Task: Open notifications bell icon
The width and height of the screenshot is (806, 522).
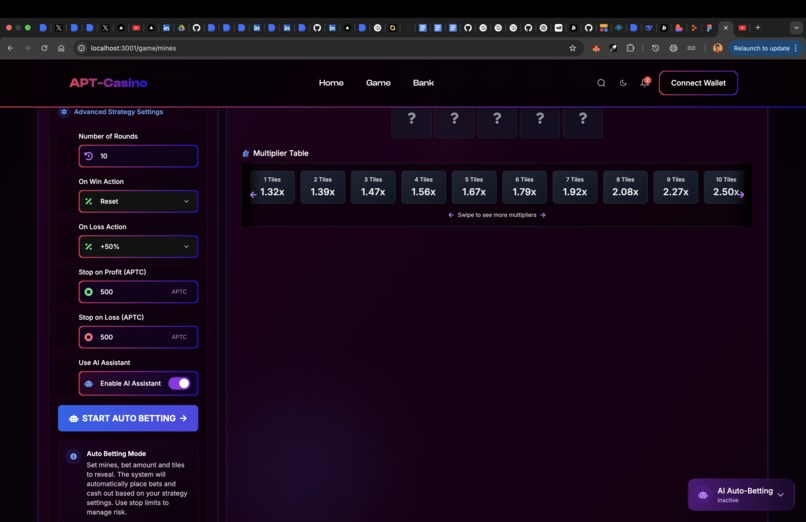Action: (x=645, y=82)
